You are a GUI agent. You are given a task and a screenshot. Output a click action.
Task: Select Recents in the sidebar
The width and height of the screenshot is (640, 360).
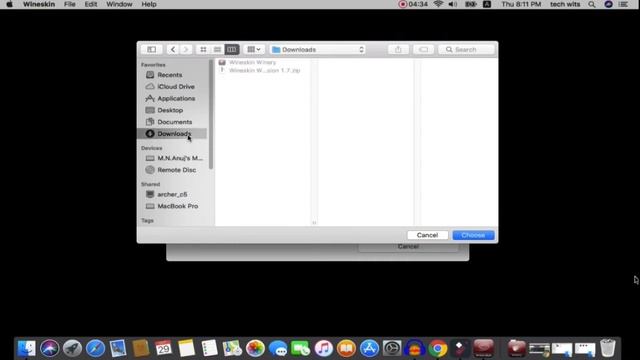170,75
